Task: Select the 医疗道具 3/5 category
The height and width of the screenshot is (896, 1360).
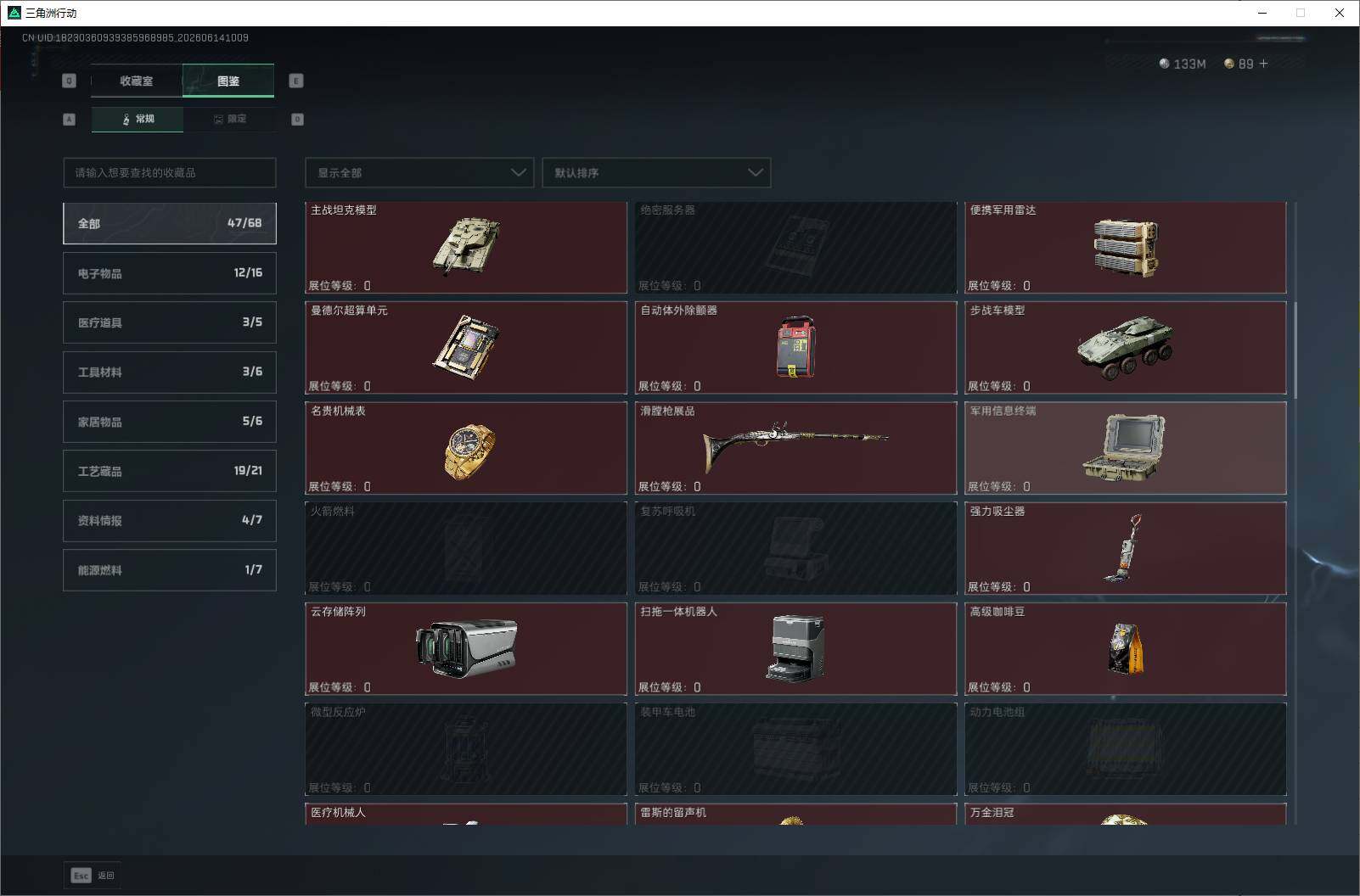Action: (x=170, y=322)
